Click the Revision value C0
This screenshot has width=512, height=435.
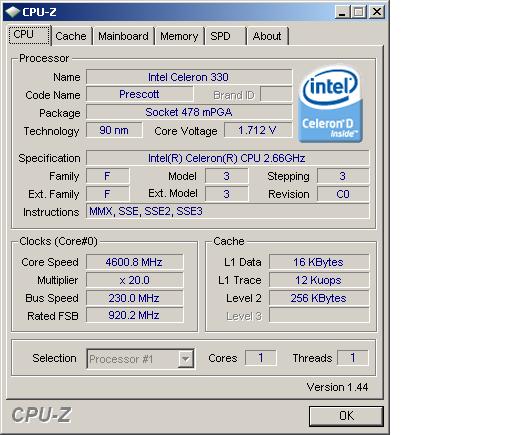point(343,194)
